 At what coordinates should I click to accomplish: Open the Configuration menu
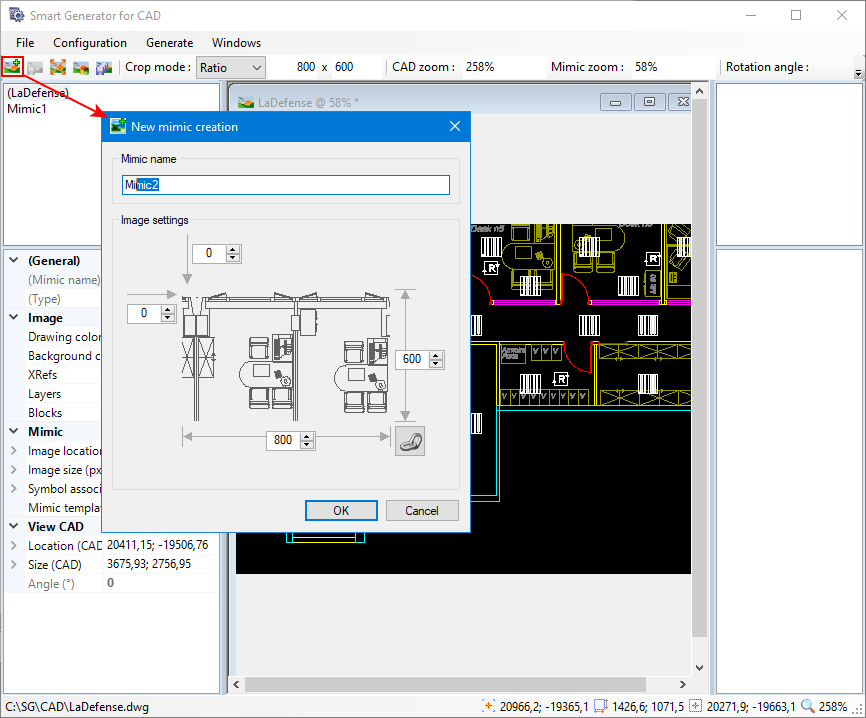90,43
